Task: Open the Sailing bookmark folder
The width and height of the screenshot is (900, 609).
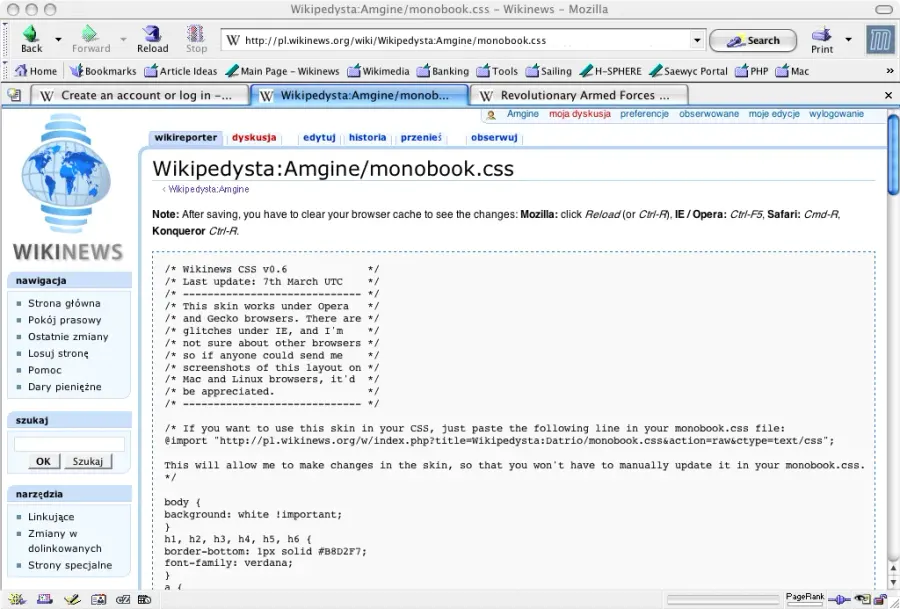Action: [549, 71]
